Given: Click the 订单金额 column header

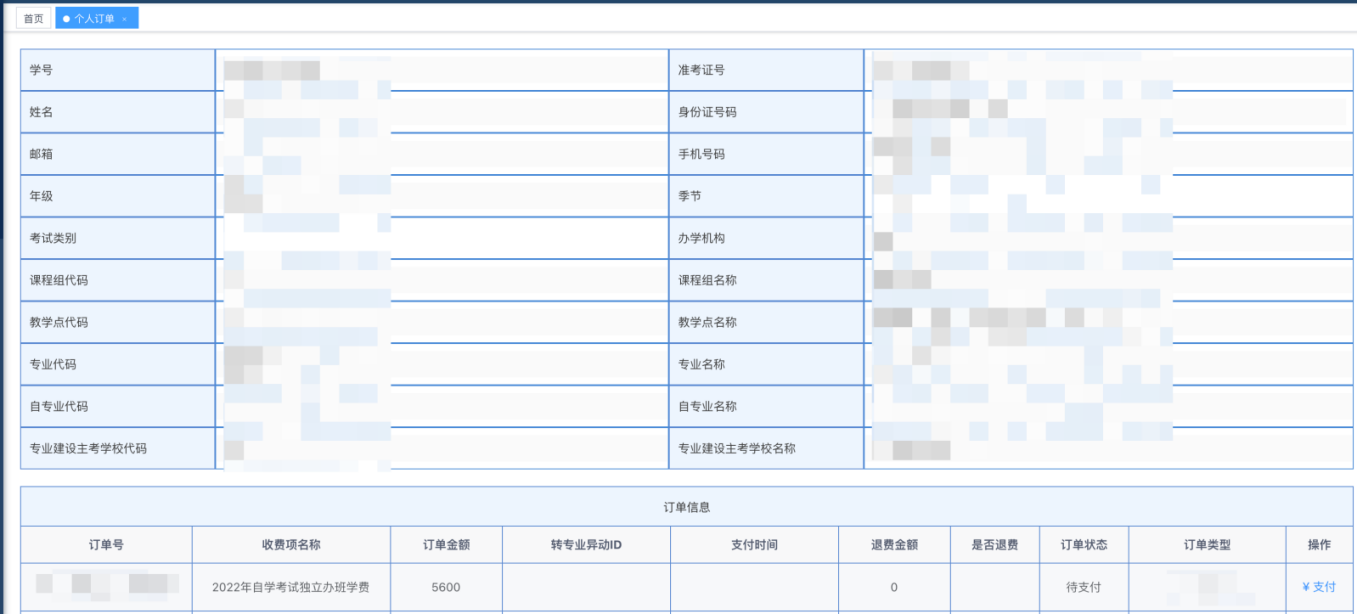Looking at the screenshot, I should pos(446,545).
